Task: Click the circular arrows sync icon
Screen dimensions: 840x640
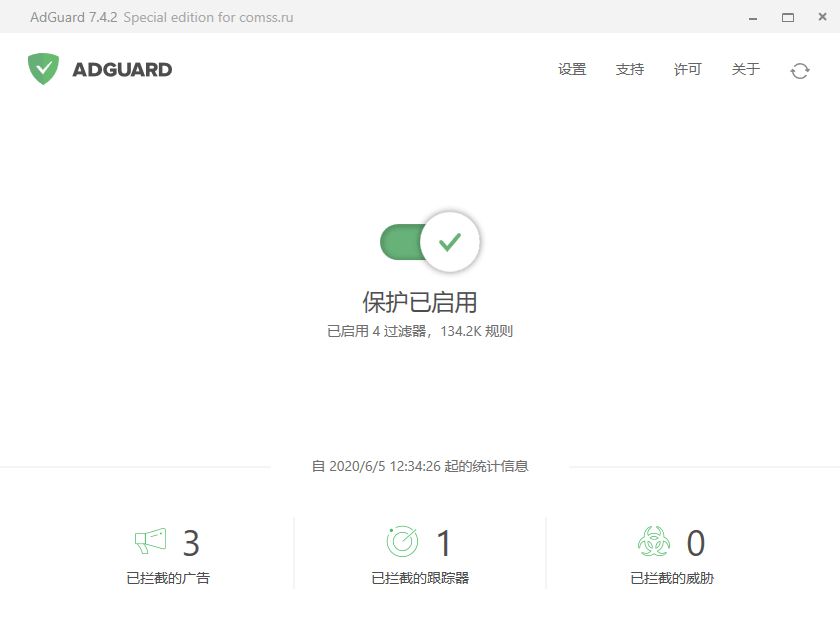Action: point(800,70)
